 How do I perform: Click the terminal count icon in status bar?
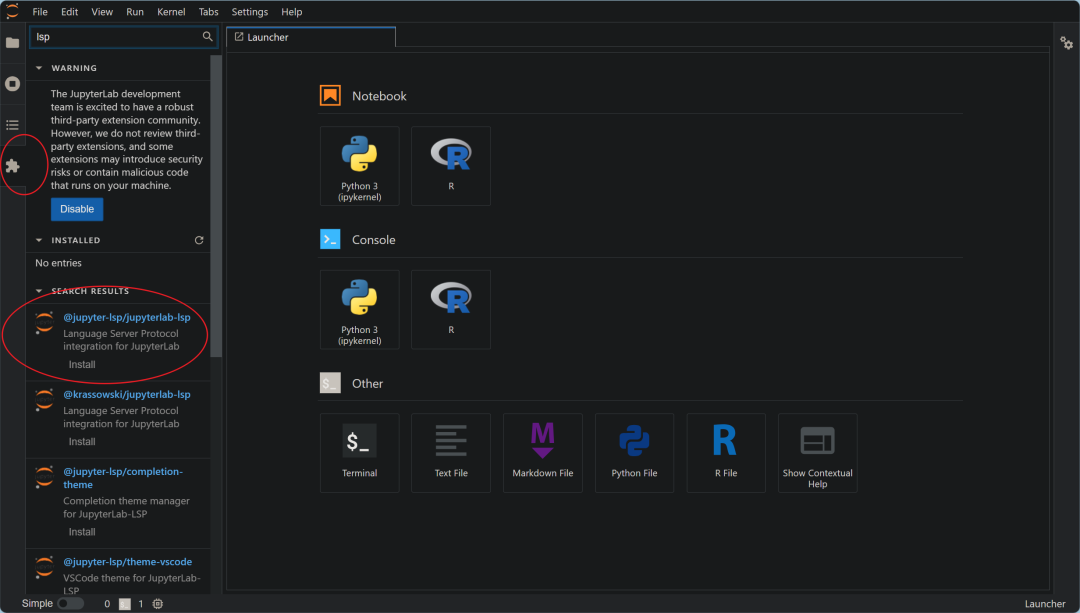(125, 604)
